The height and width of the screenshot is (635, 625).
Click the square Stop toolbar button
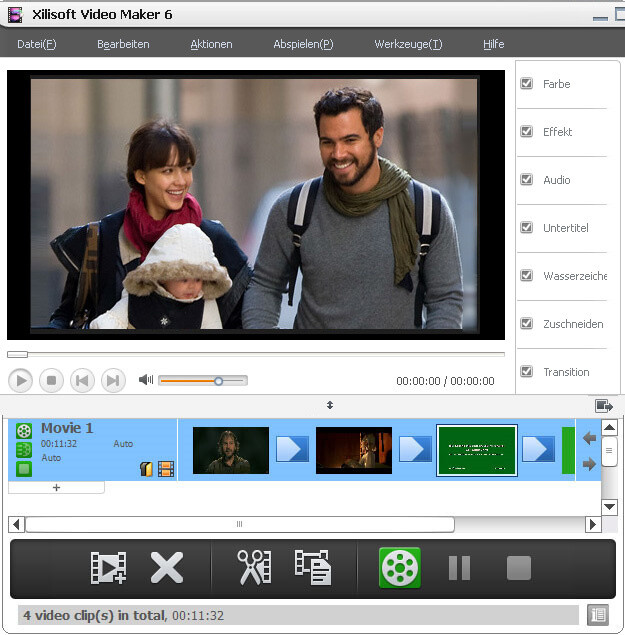click(519, 568)
